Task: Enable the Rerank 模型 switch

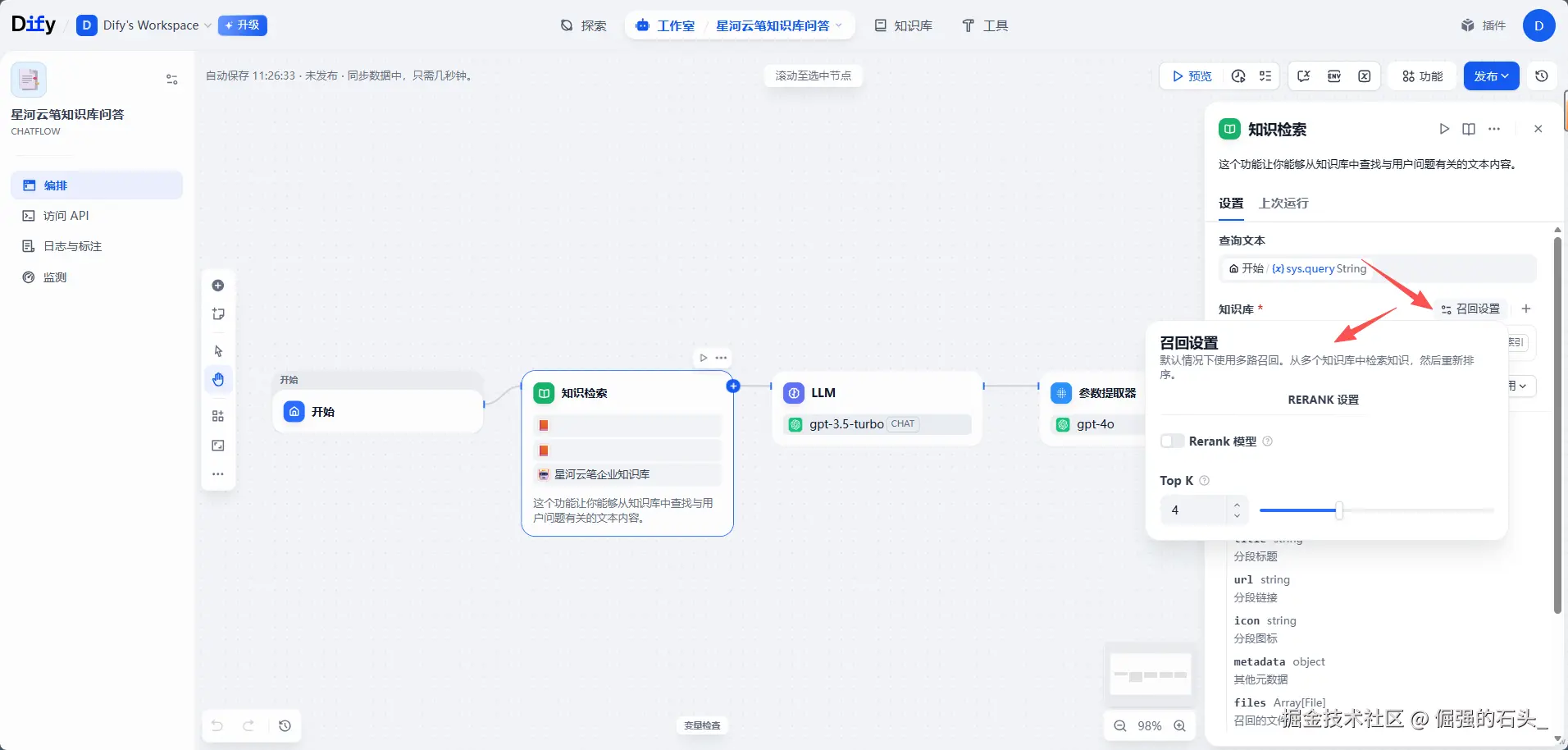Action: (1173, 441)
